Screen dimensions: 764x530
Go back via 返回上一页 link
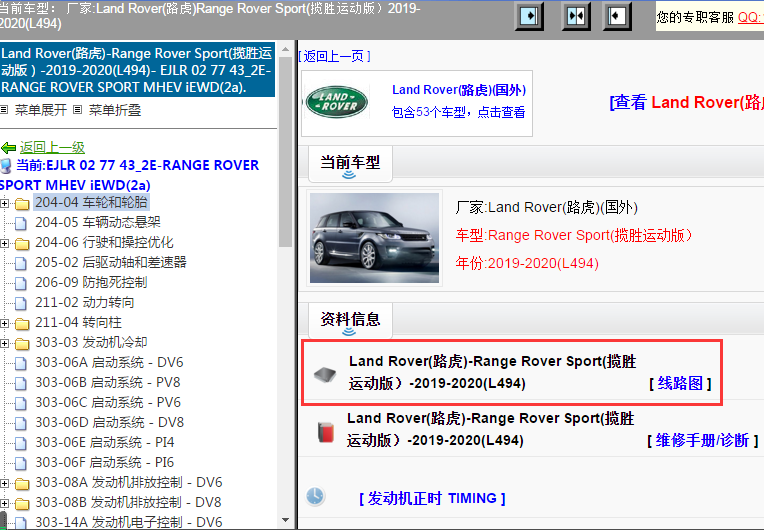(x=334, y=57)
